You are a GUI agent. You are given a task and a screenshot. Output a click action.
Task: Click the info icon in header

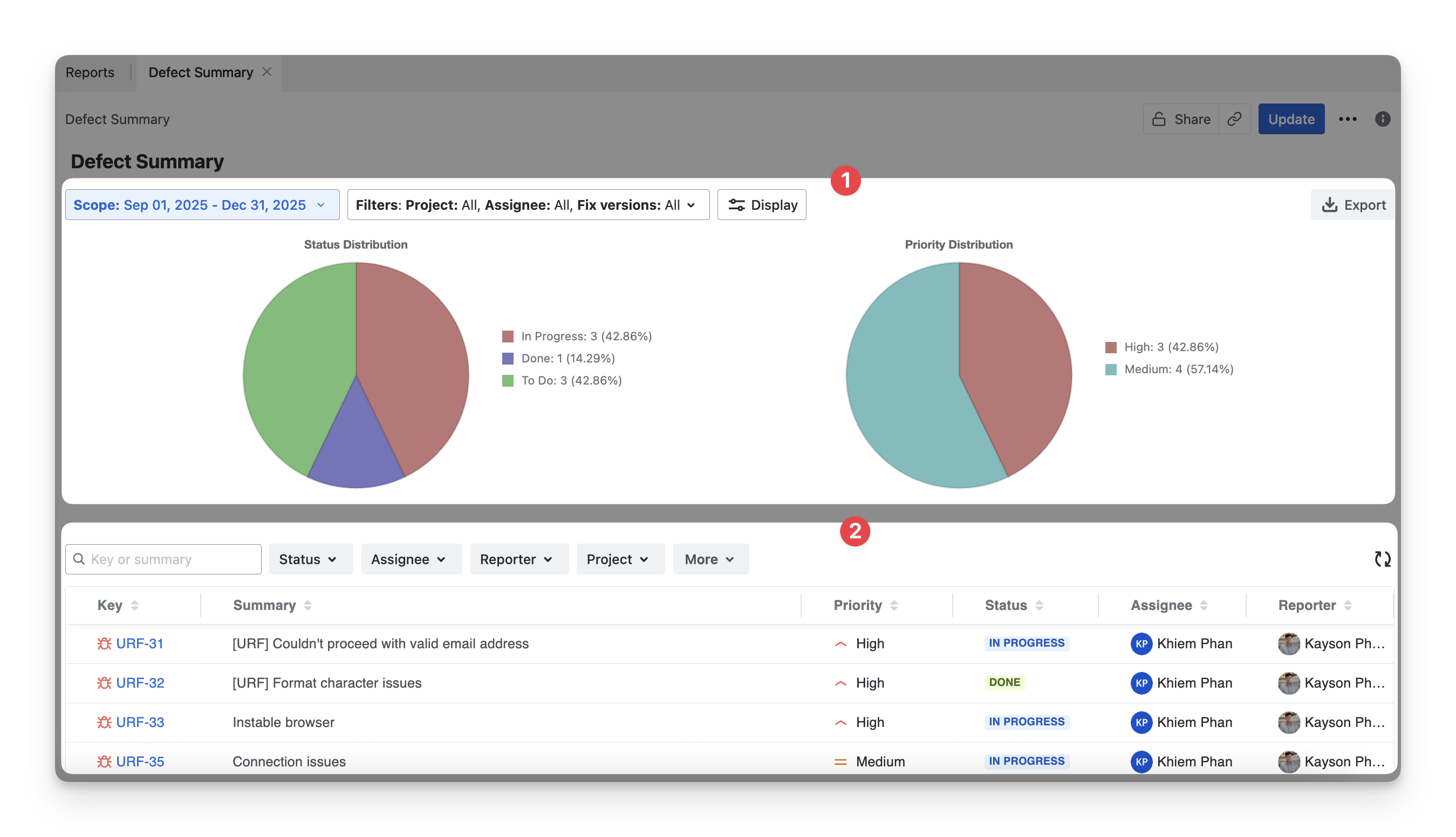coord(1383,119)
